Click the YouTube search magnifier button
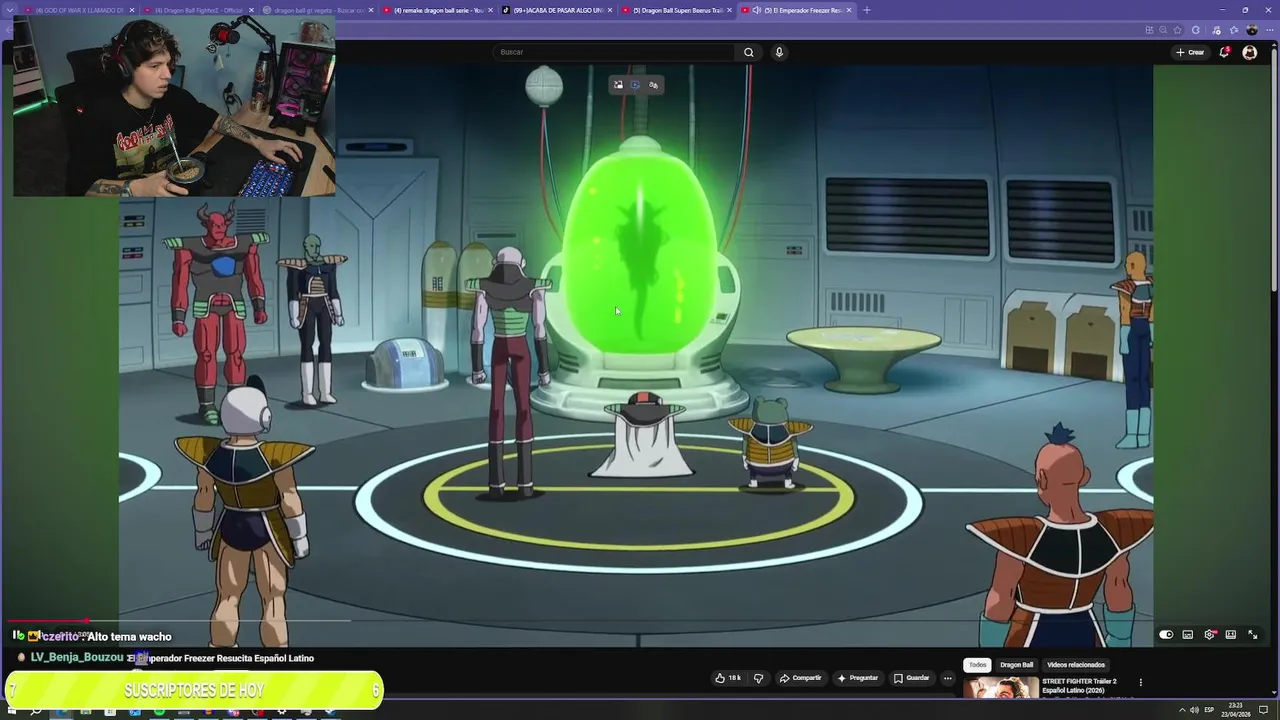This screenshot has height=720, width=1280. click(x=748, y=52)
